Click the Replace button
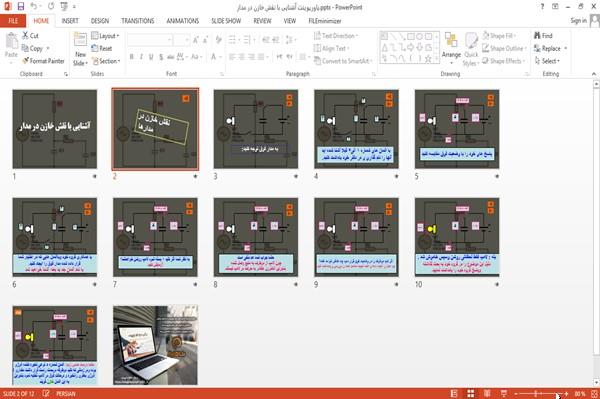Viewport: 600px width, 399px height. (x=550, y=48)
